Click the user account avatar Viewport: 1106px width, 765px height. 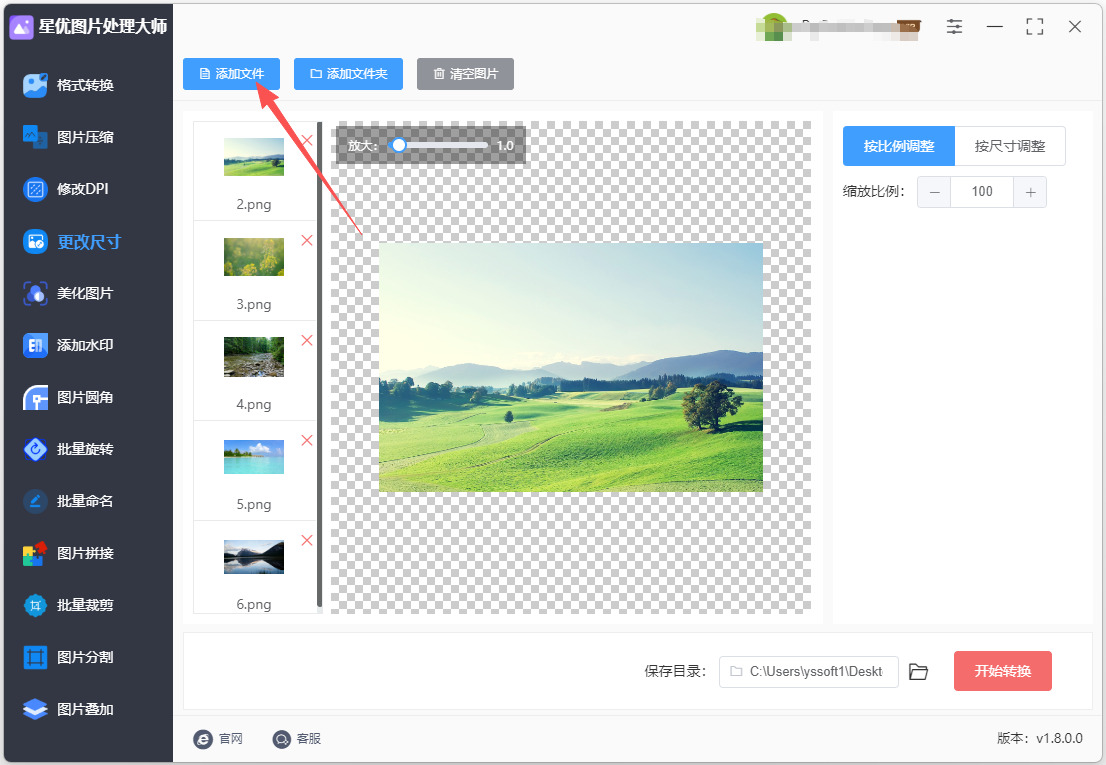pos(774,27)
